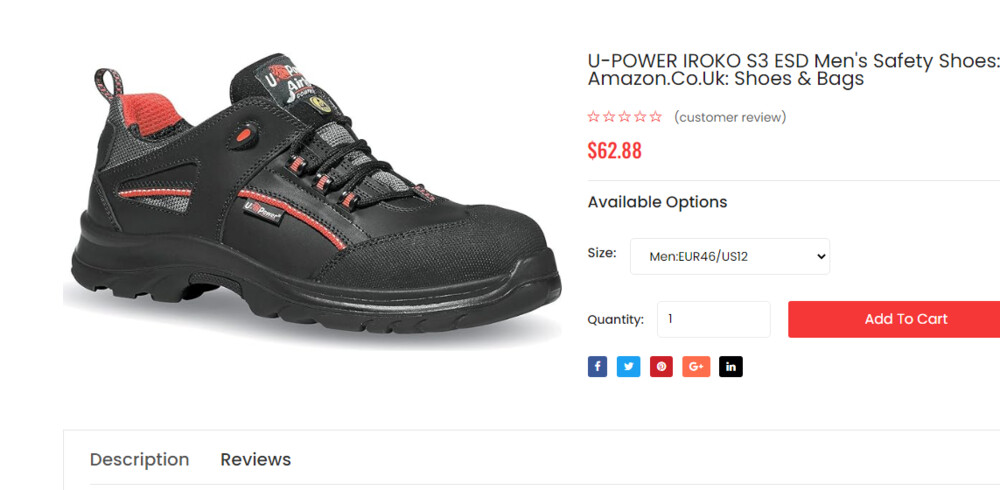Click the first rating star
Screen dimensions: 1000x490
click(x=593, y=117)
